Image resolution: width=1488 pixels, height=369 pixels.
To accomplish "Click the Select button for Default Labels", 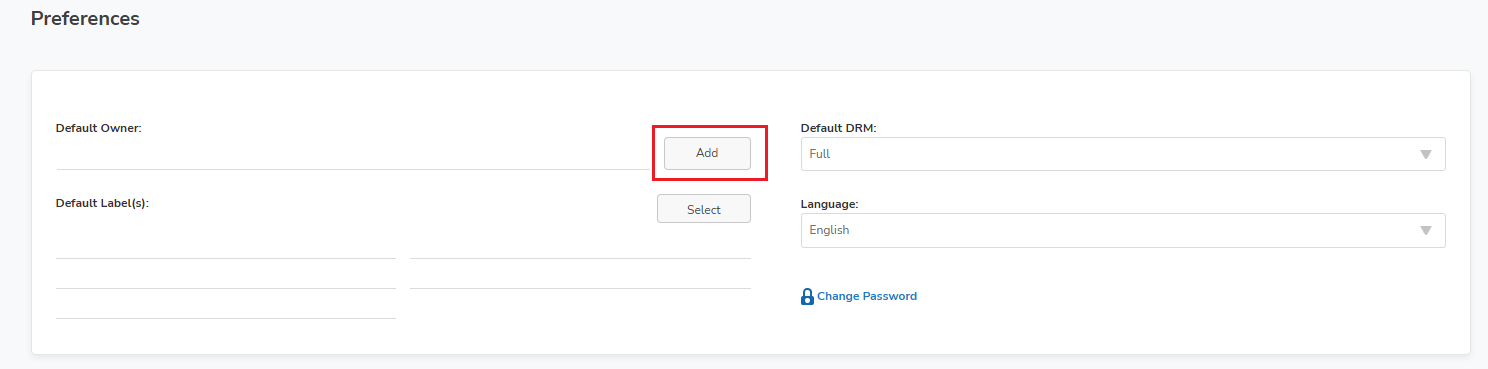I will point(704,209).
